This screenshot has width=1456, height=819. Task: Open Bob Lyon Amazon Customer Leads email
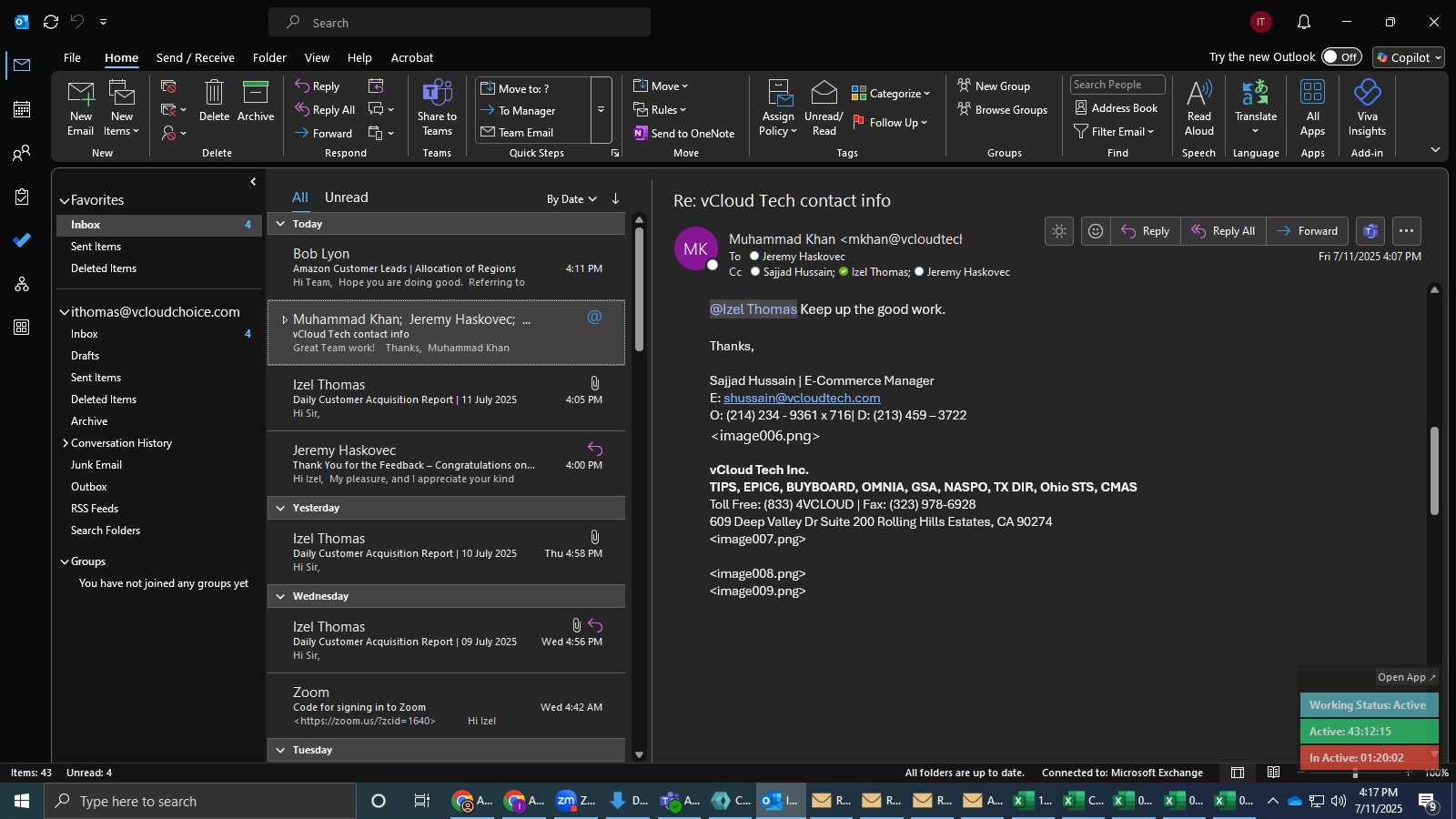[x=446, y=268]
